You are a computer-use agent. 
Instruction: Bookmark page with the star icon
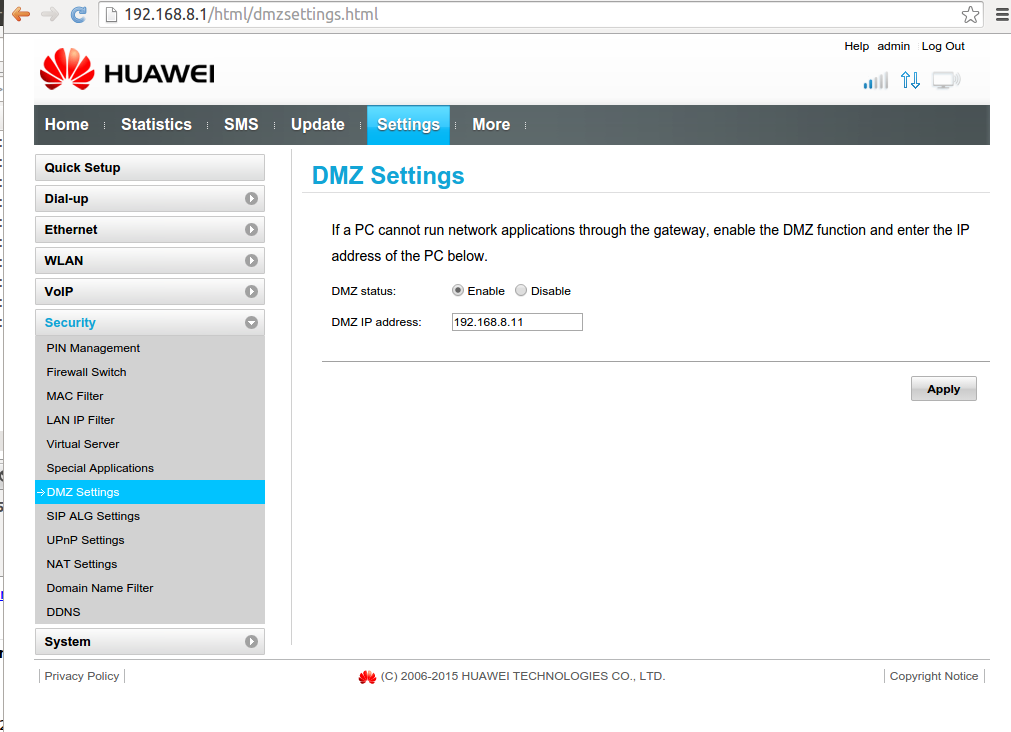[x=970, y=15]
